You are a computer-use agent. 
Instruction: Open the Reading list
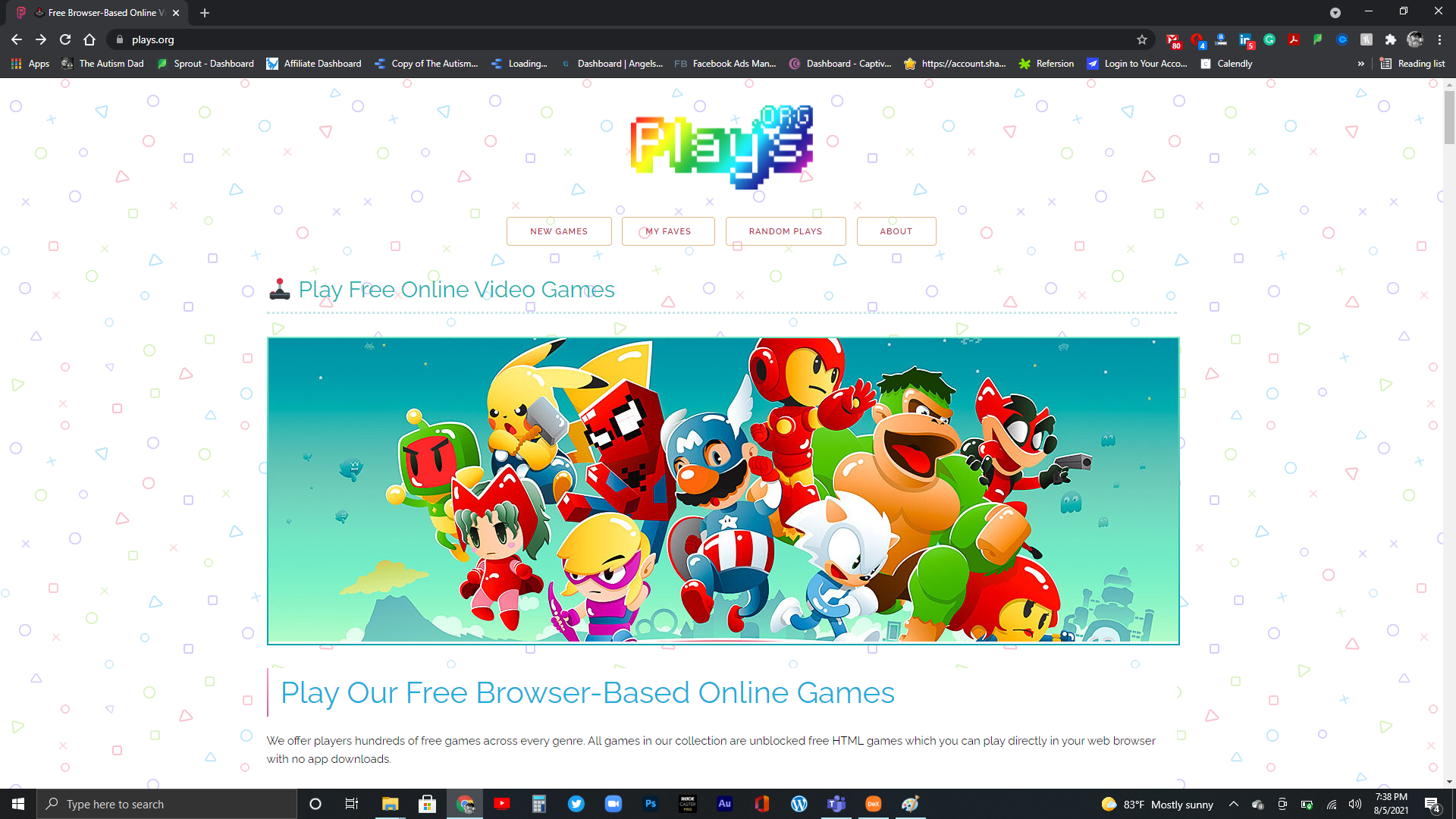point(1412,64)
